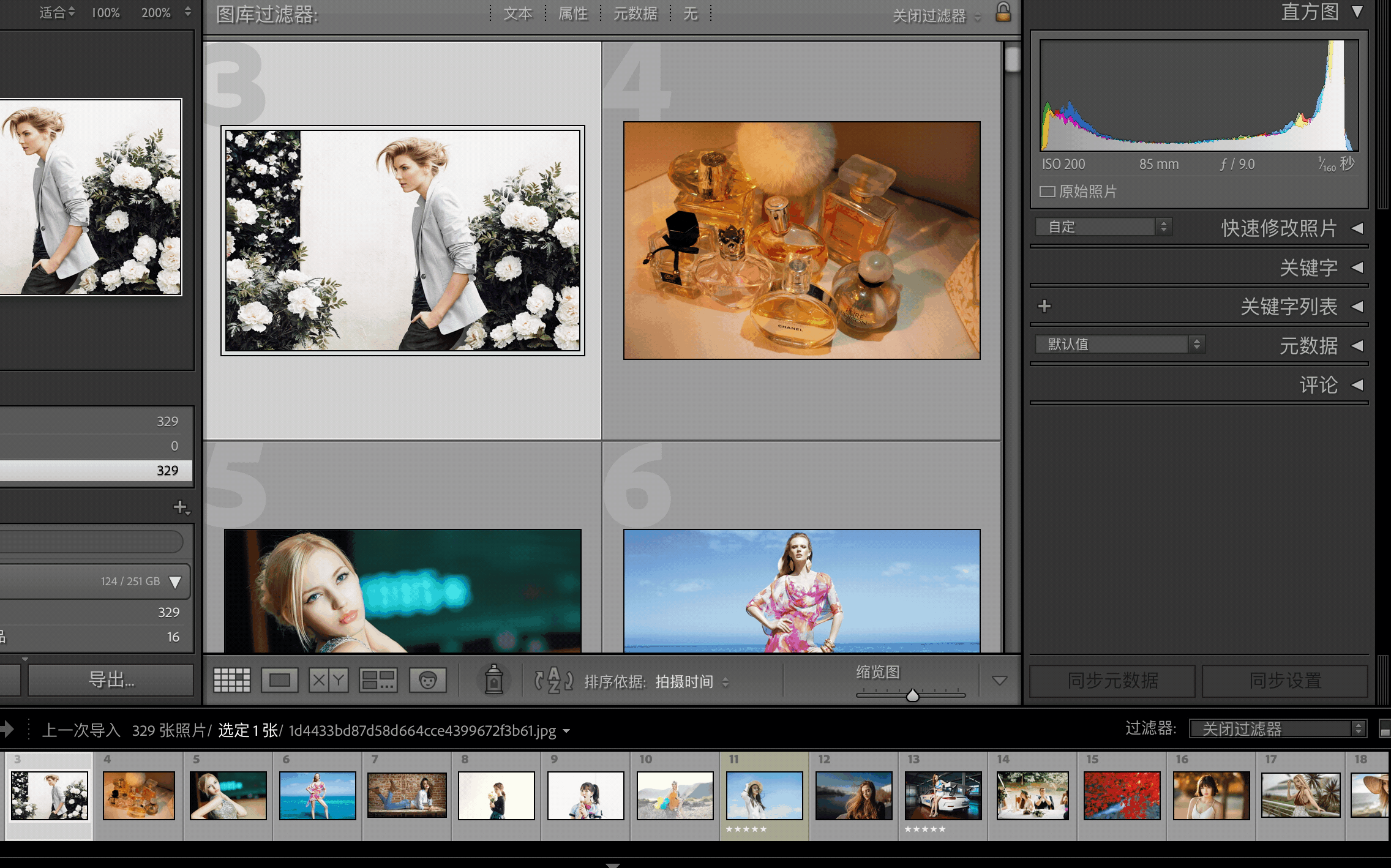
Task: Click plus icon in left panel
Action: point(181,507)
